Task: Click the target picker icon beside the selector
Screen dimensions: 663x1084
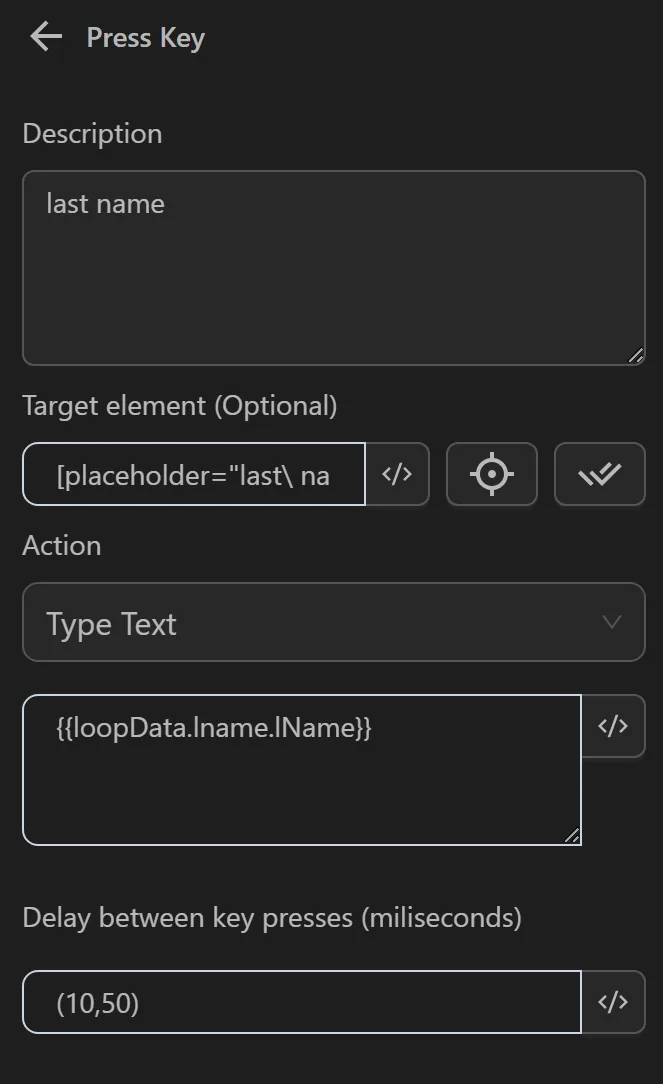Action: click(491, 474)
